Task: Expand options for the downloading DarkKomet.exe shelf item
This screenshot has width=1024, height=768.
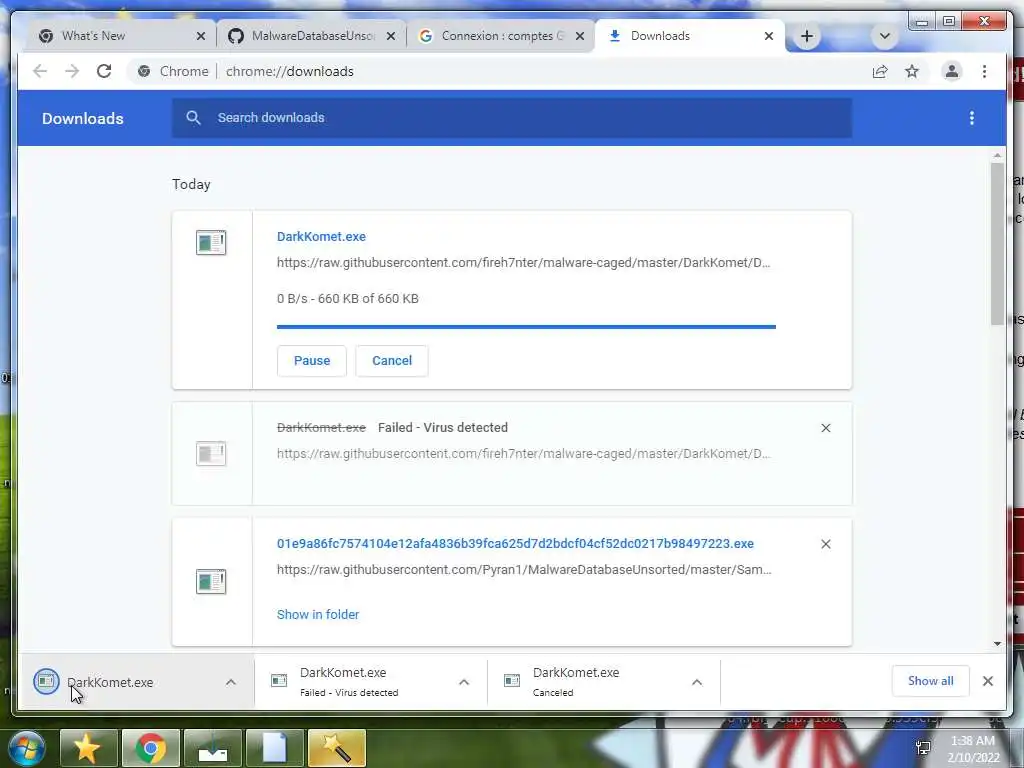Action: click(231, 682)
